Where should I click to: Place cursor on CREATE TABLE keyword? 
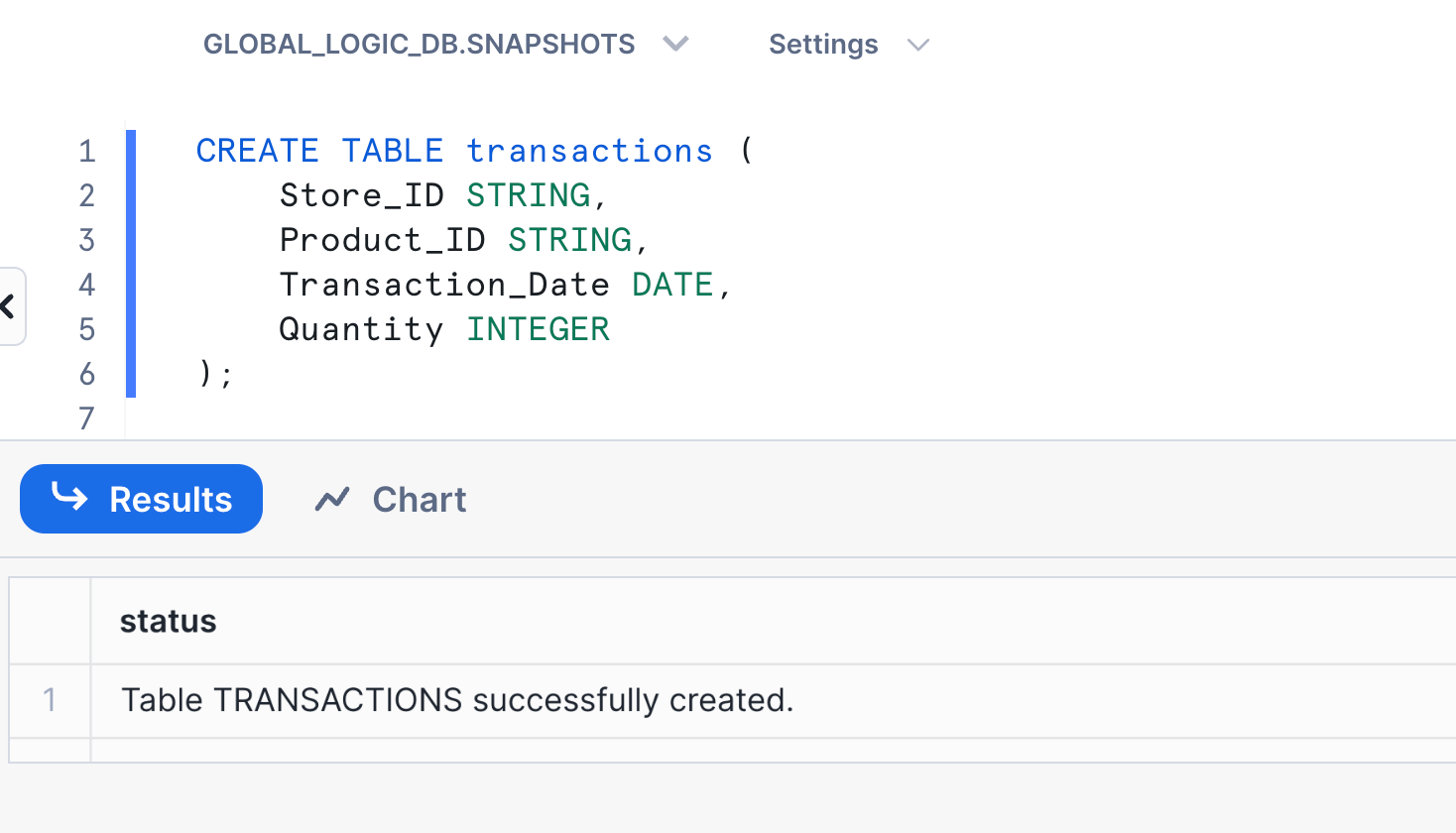(319, 151)
